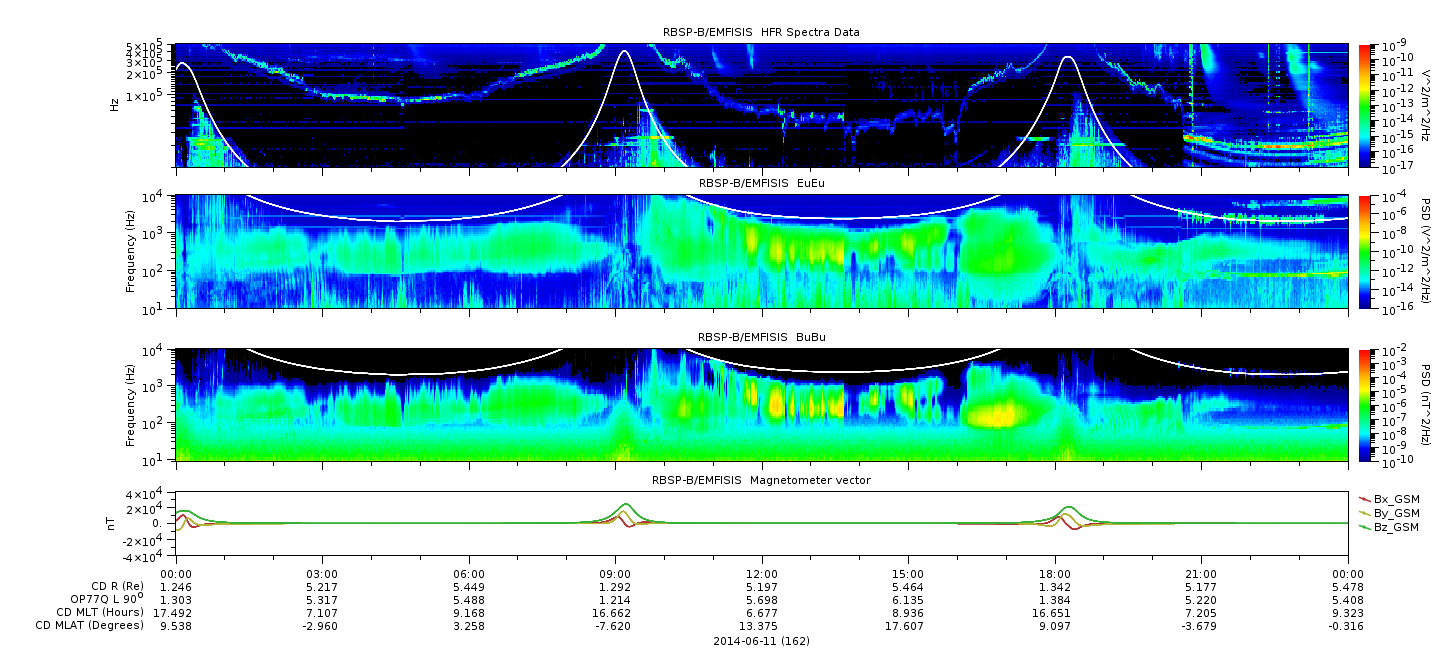Click the bright BuBu chorus burst near 17:00

coord(1003,412)
